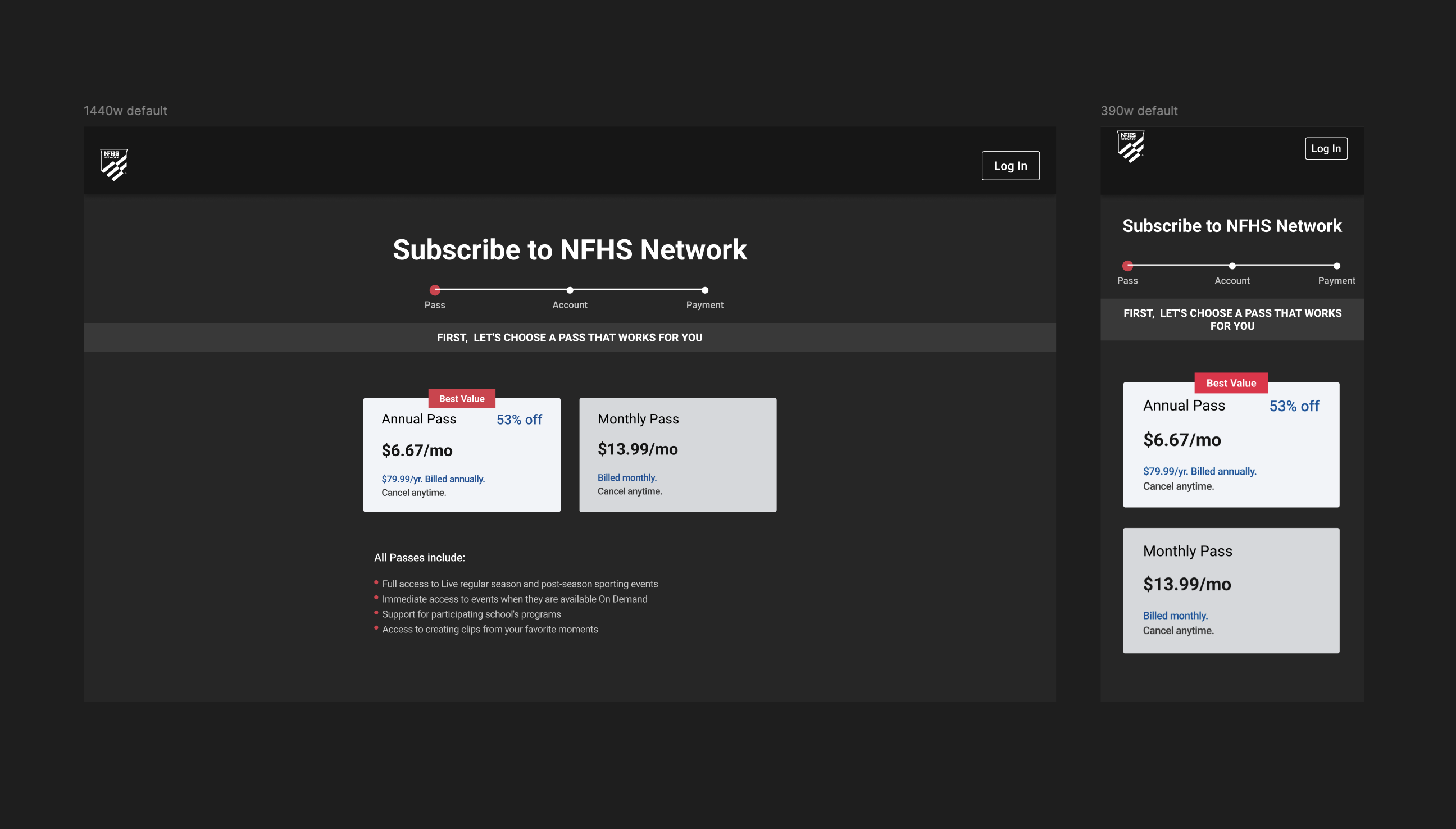The width and height of the screenshot is (1456, 829).
Task: Click '$13.99/mo' price in 1440w frame
Action: coord(638,449)
